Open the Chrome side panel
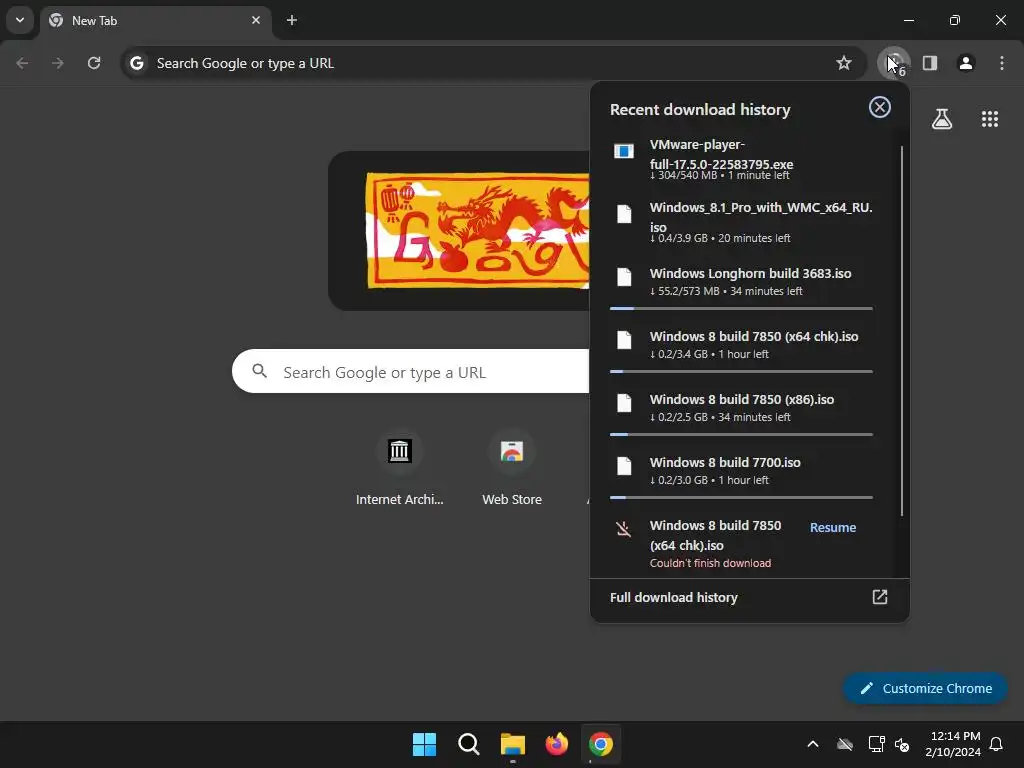The width and height of the screenshot is (1024, 768). point(930,63)
